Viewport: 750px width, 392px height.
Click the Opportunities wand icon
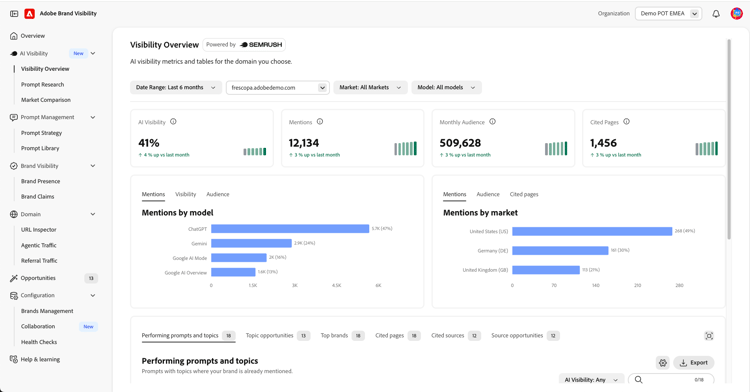14,278
